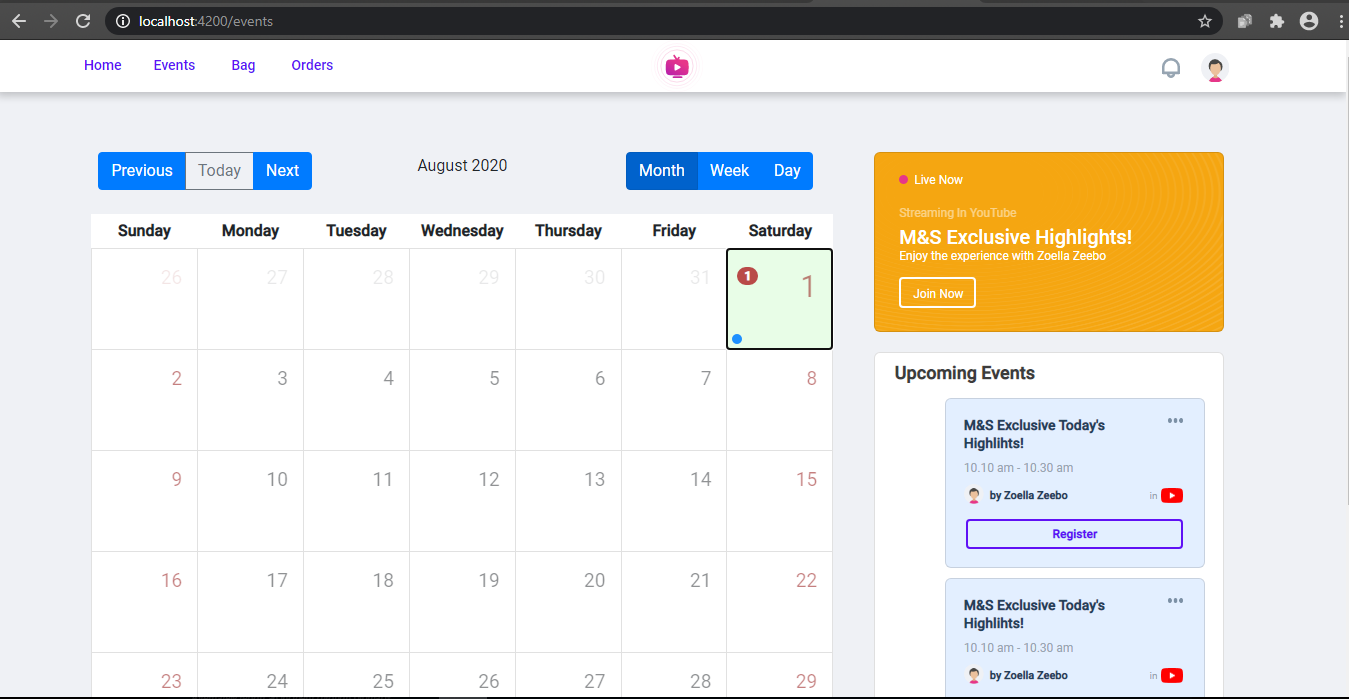
Task: Select August 5 in the calendar
Action: pyautogui.click(x=462, y=400)
